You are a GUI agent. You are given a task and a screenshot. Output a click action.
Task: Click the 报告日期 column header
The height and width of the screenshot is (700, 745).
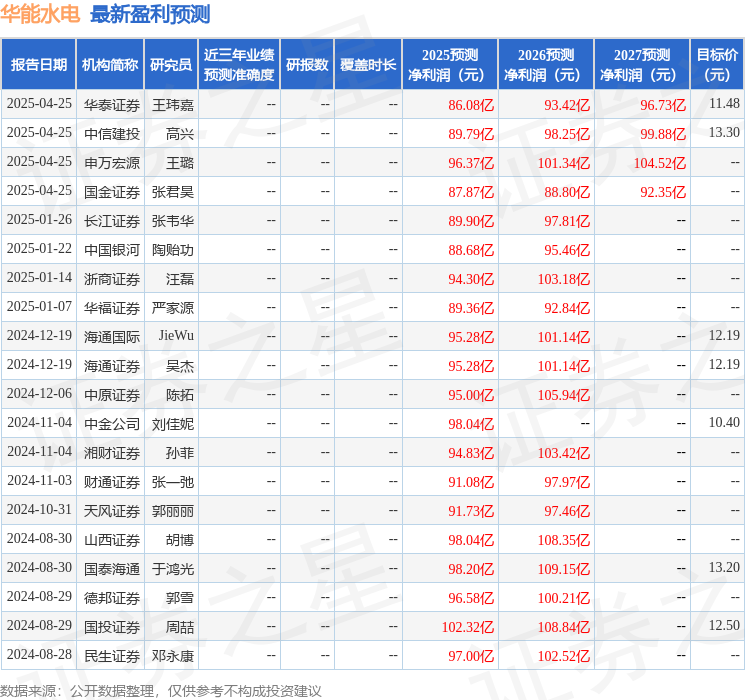pos(38,64)
